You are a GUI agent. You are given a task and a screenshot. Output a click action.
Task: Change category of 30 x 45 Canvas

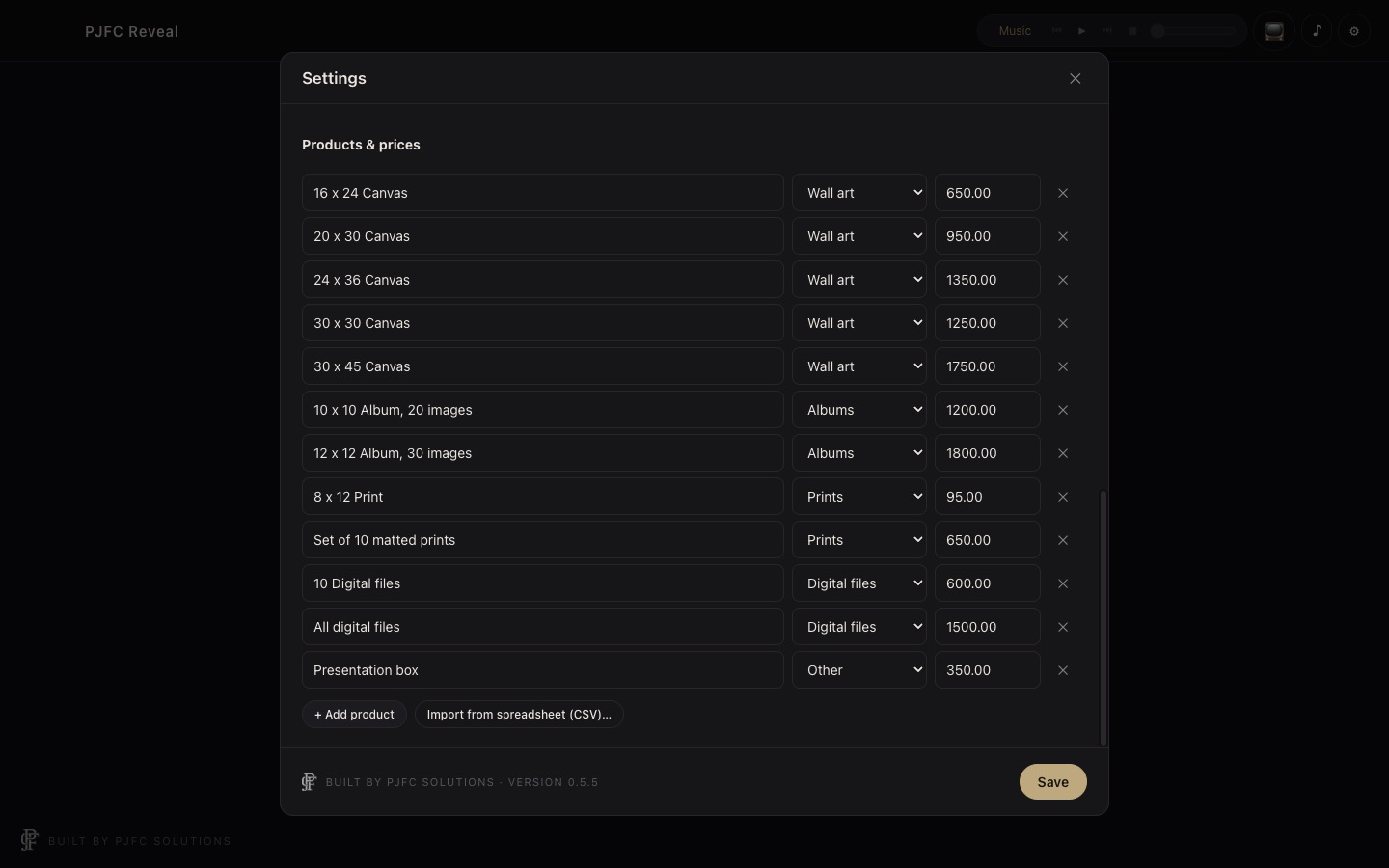pyautogui.click(x=859, y=366)
